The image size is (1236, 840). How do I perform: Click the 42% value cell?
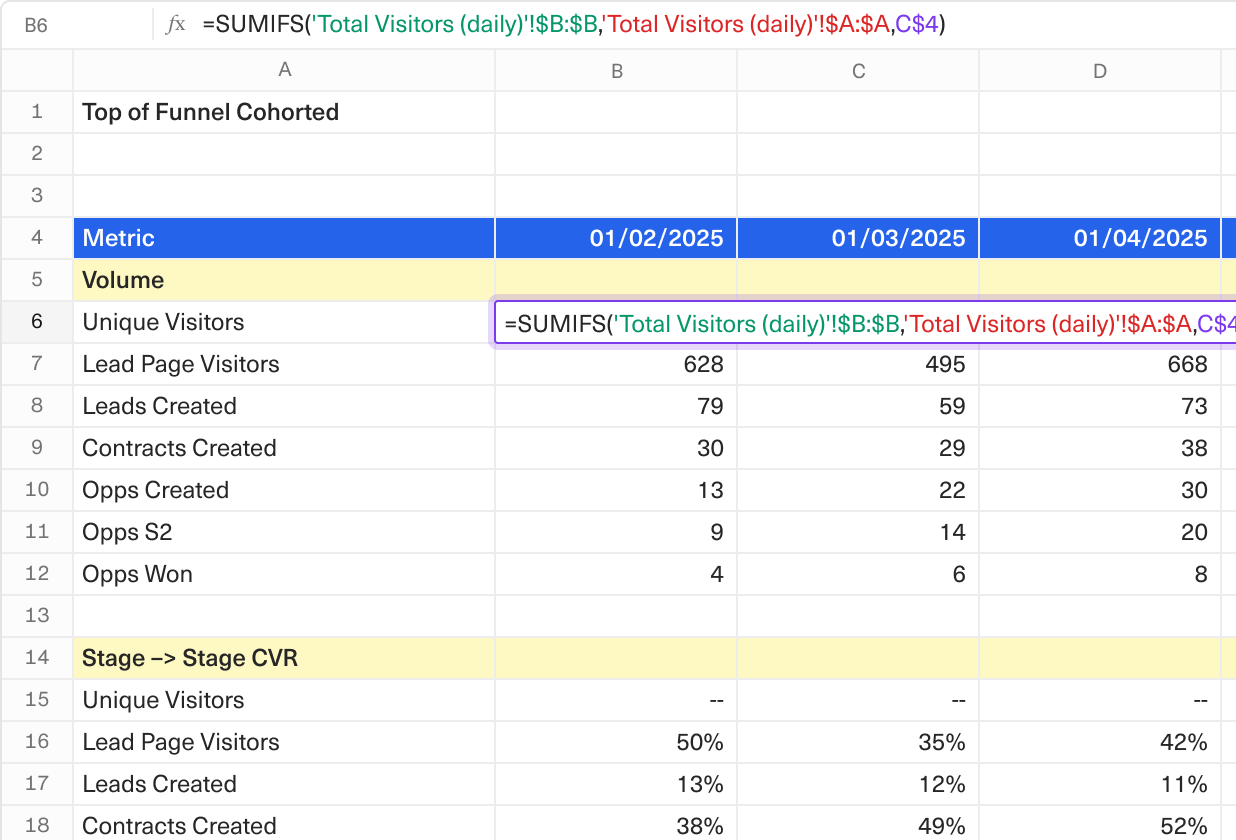coord(1100,742)
